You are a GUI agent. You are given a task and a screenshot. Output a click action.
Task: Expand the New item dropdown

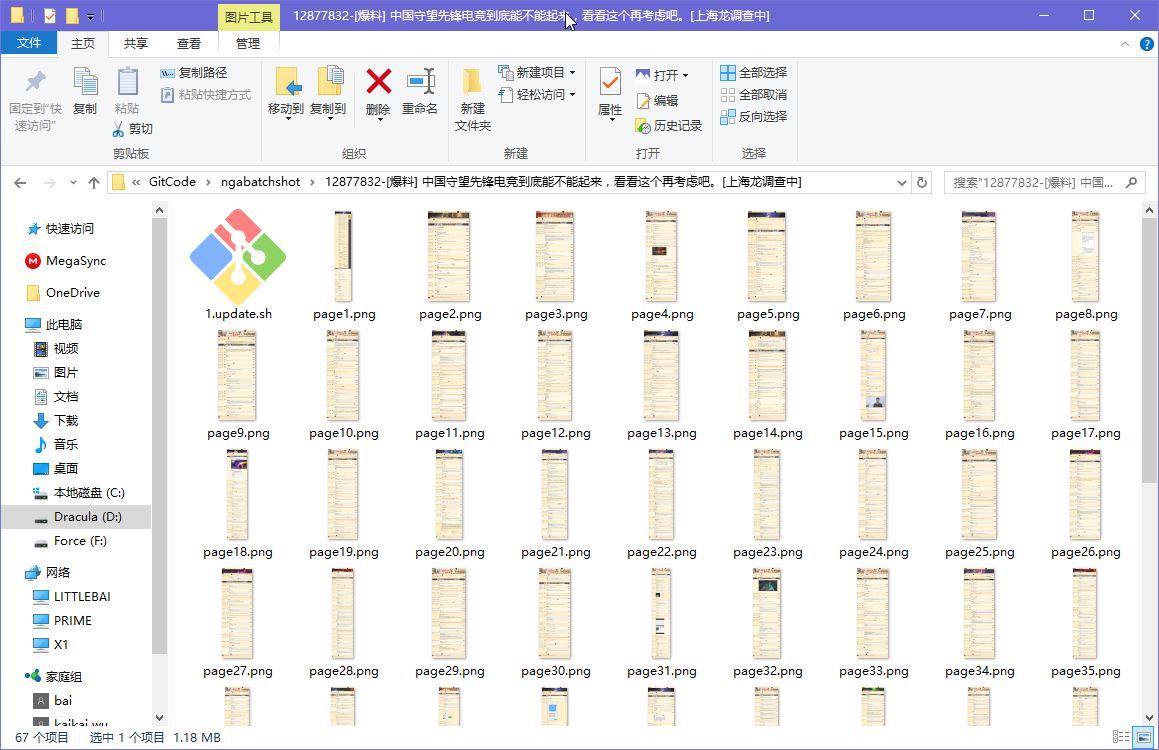(x=572, y=73)
